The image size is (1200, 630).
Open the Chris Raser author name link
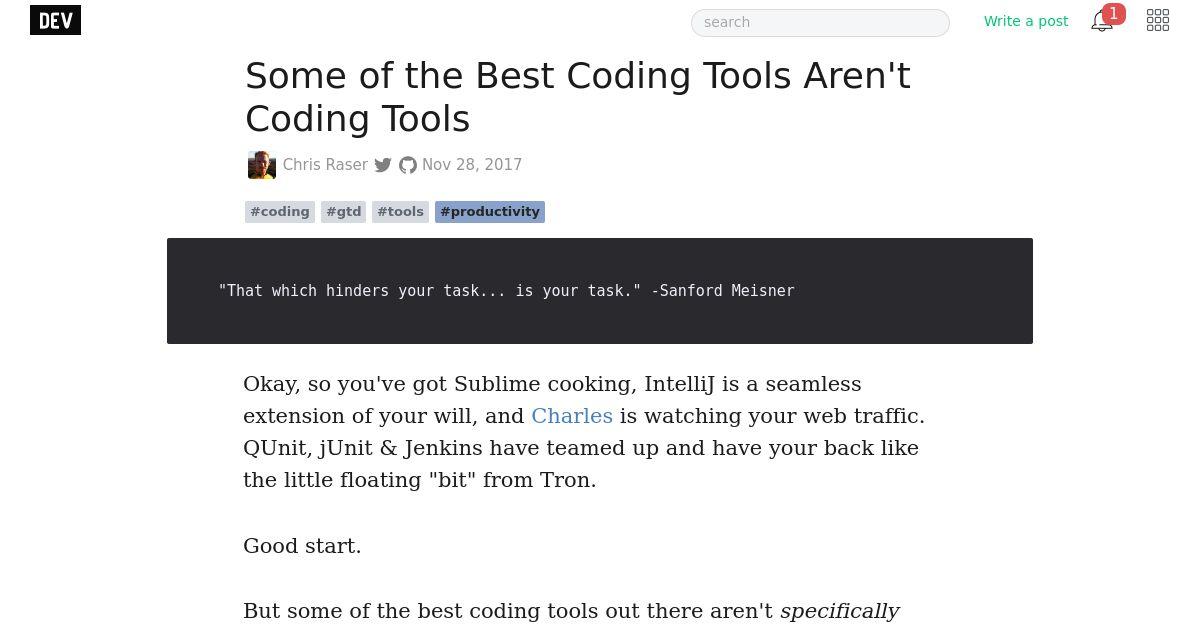[x=325, y=165]
